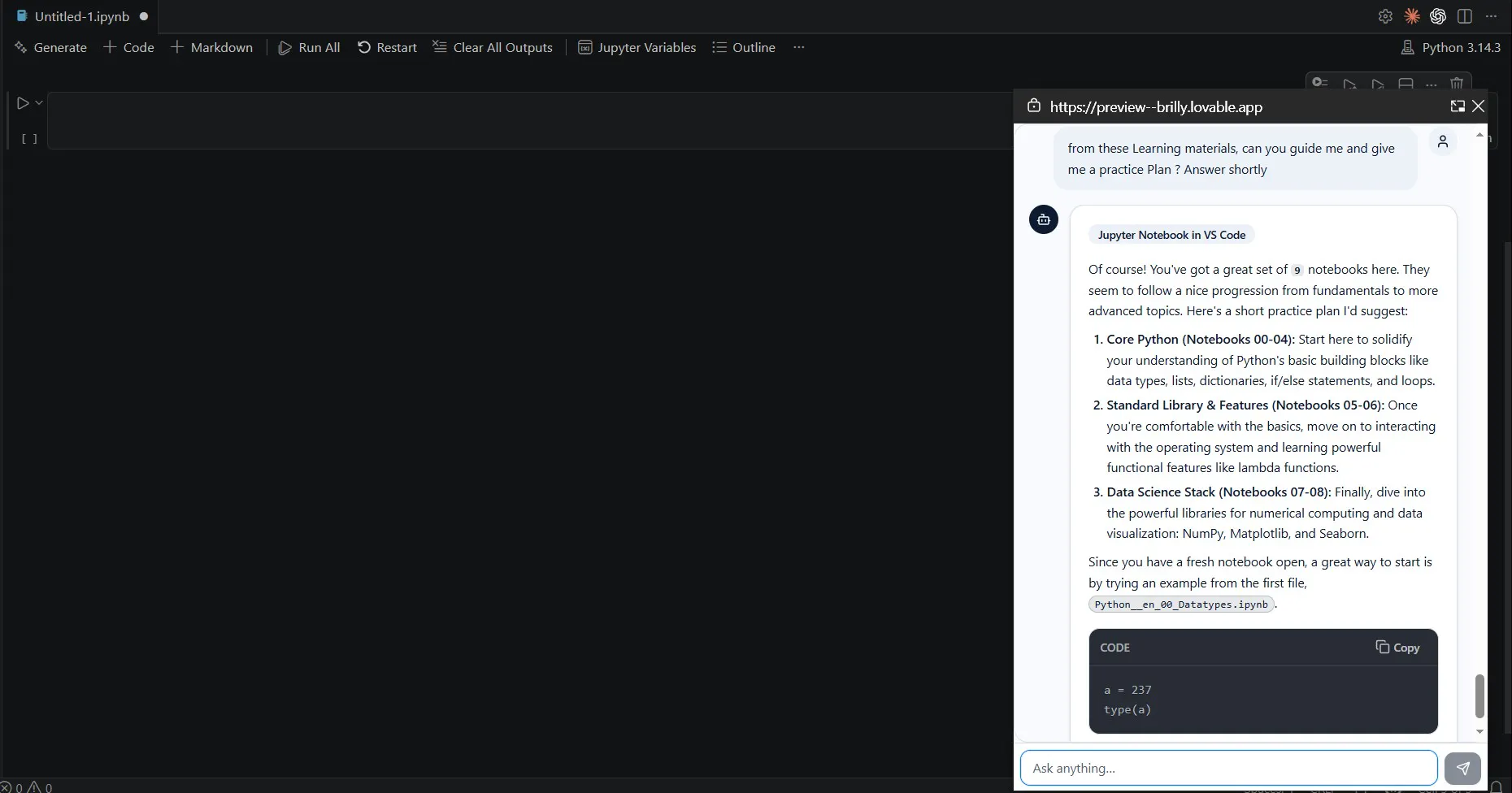Image resolution: width=1512 pixels, height=793 pixels.
Task: Click inside the empty code cell editor
Action: 530,120
